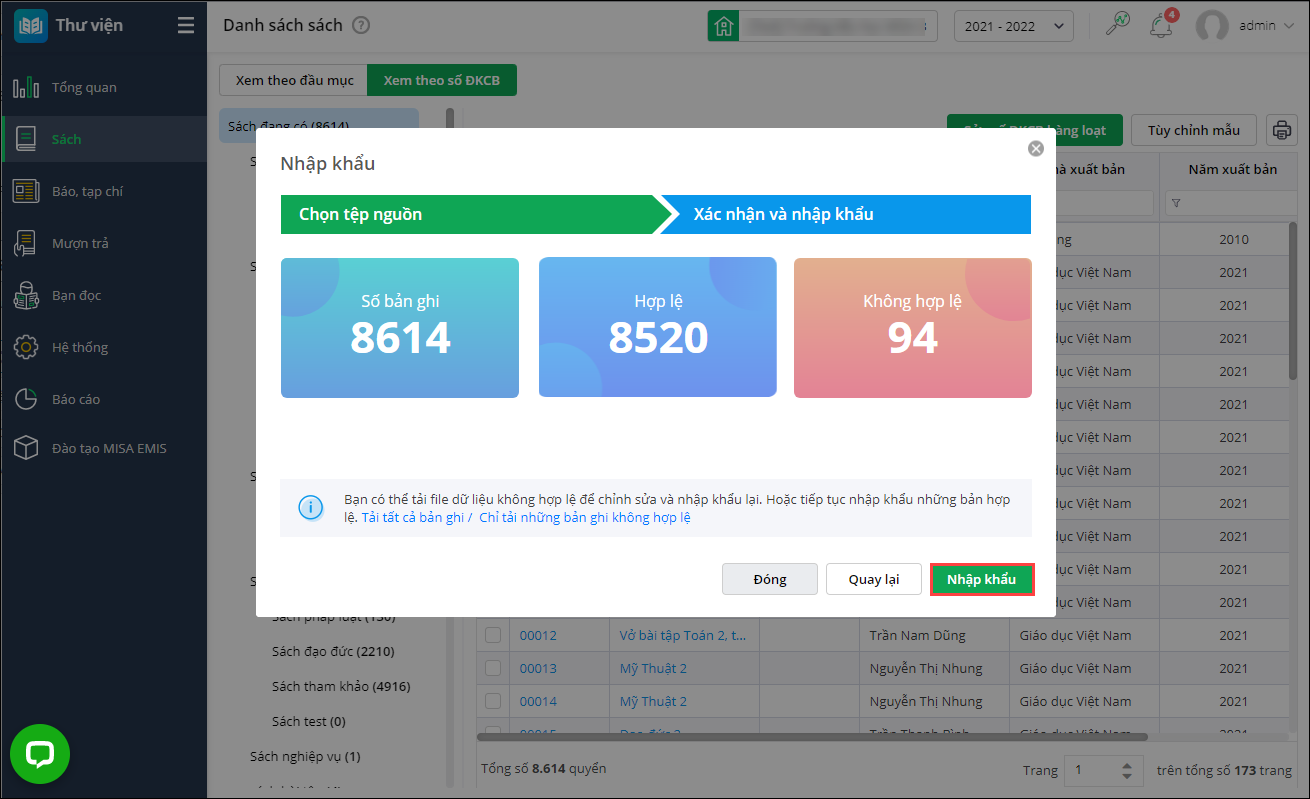
Task: Confirm import with Nhập khẩu button
Action: 981,580
